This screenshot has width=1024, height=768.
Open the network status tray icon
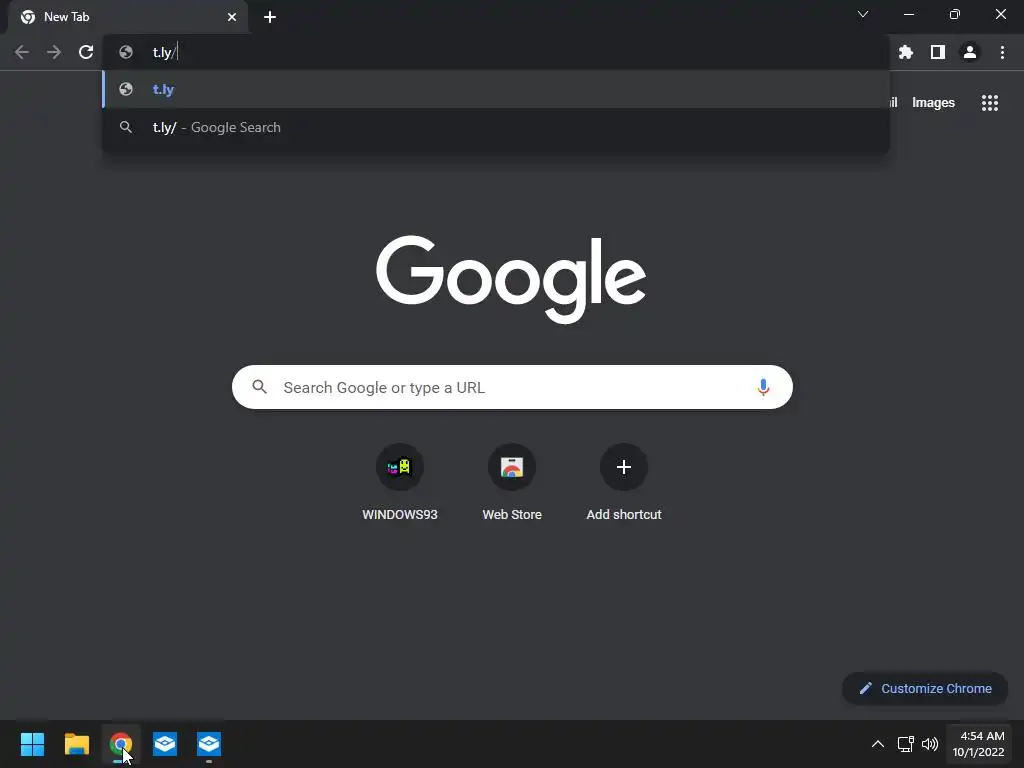906,744
